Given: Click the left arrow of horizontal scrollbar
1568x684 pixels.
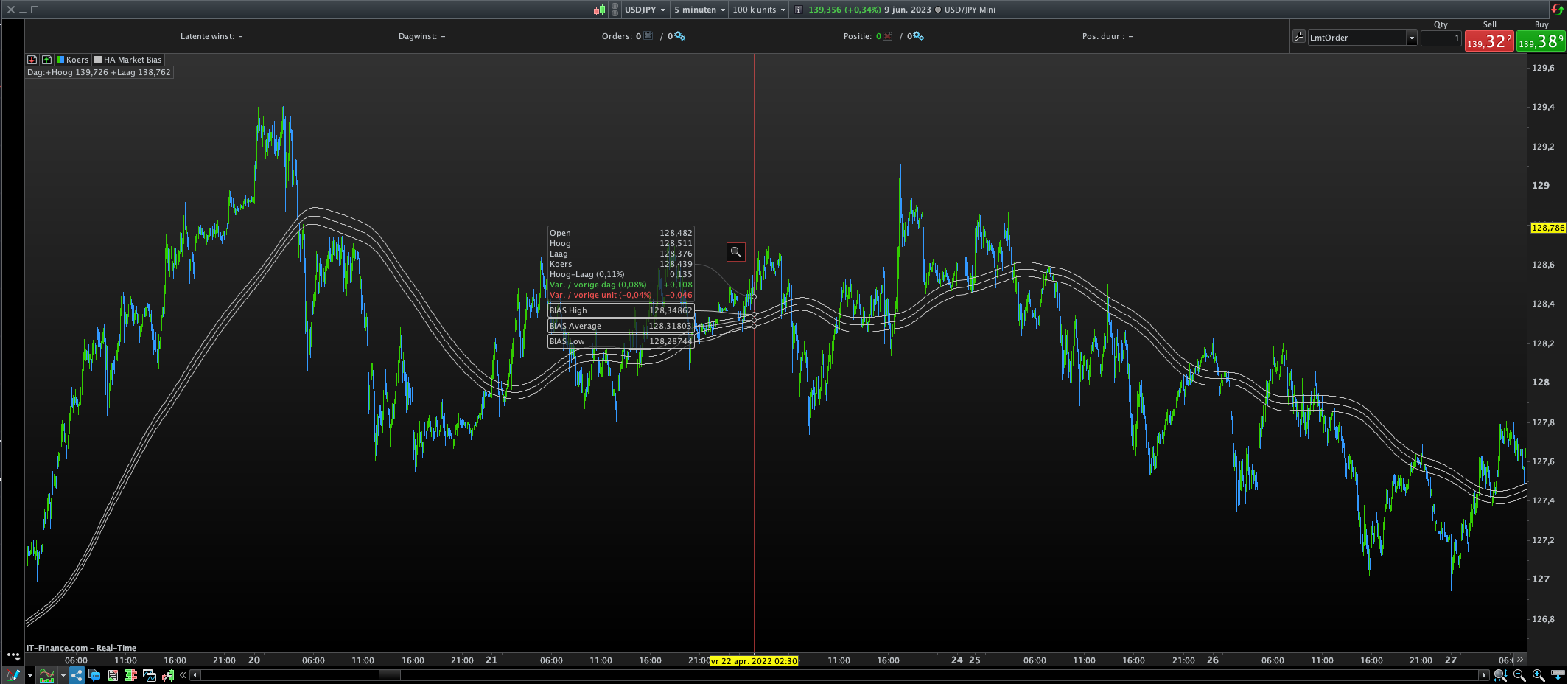Looking at the screenshot, I should click(x=195, y=675).
